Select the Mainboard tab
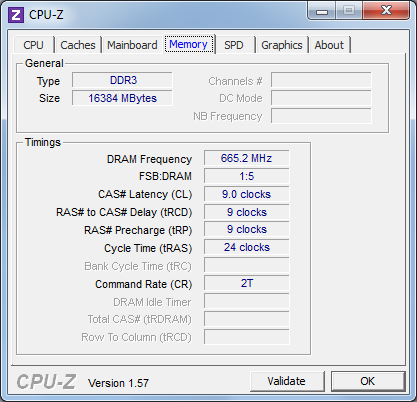The width and height of the screenshot is (417, 402). click(x=132, y=45)
